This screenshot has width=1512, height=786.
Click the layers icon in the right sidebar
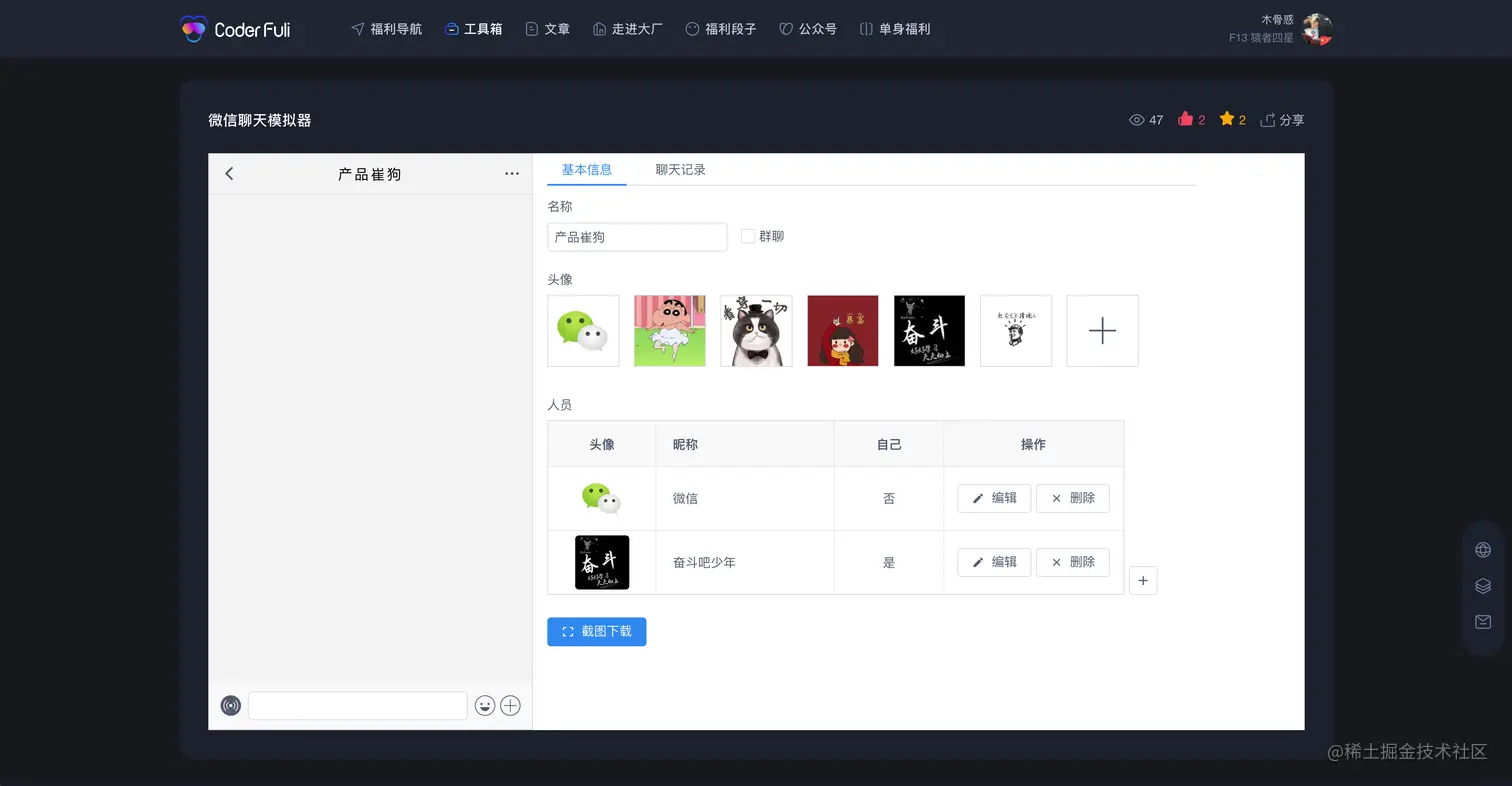(1482, 585)
